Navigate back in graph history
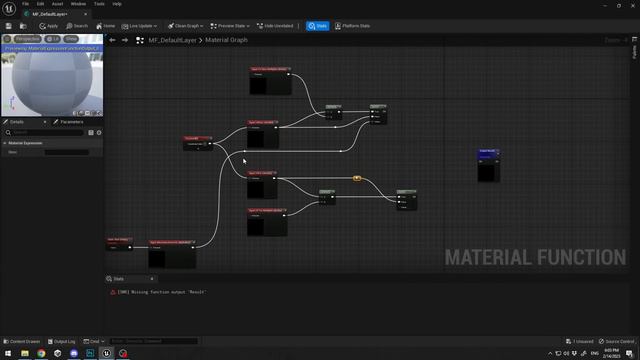Image resolution: width=640 pixels, height=360 pixels. (112, 40)
